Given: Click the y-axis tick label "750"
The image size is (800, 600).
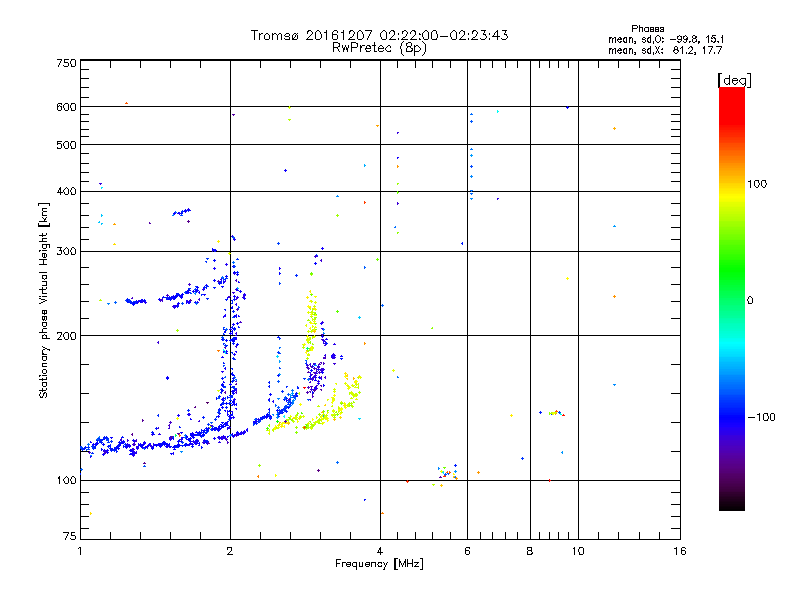Looking at the screenshot, I should (x=66, y=63).
